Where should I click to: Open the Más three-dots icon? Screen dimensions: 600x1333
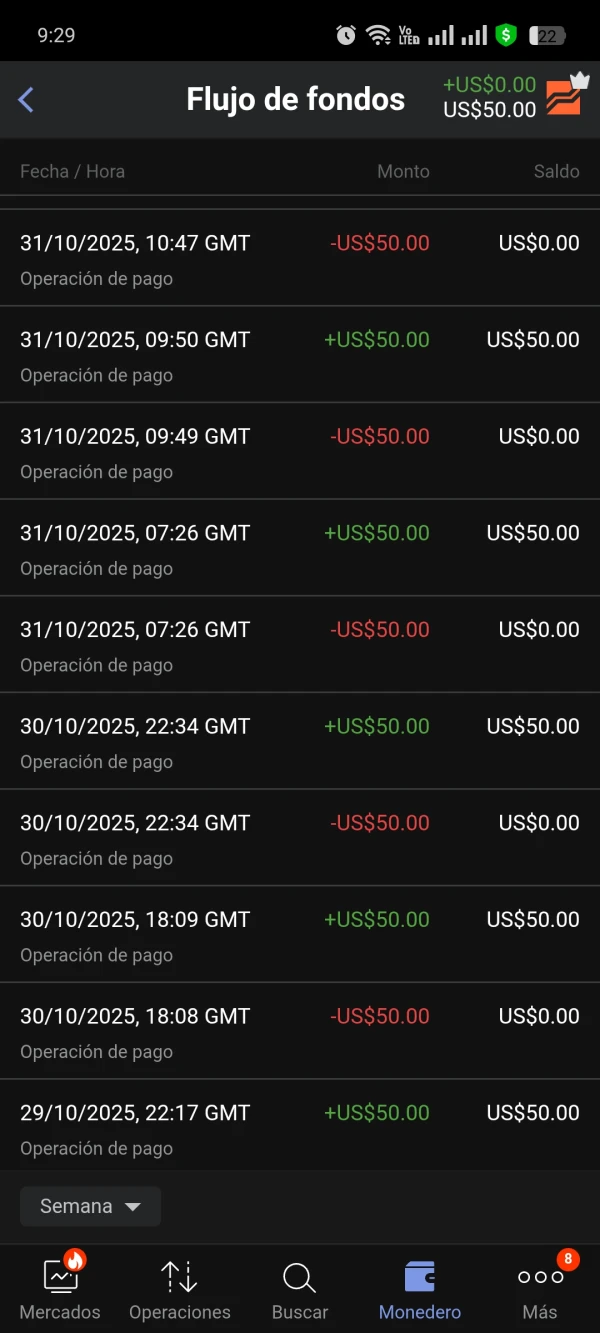pos(540,1277)
